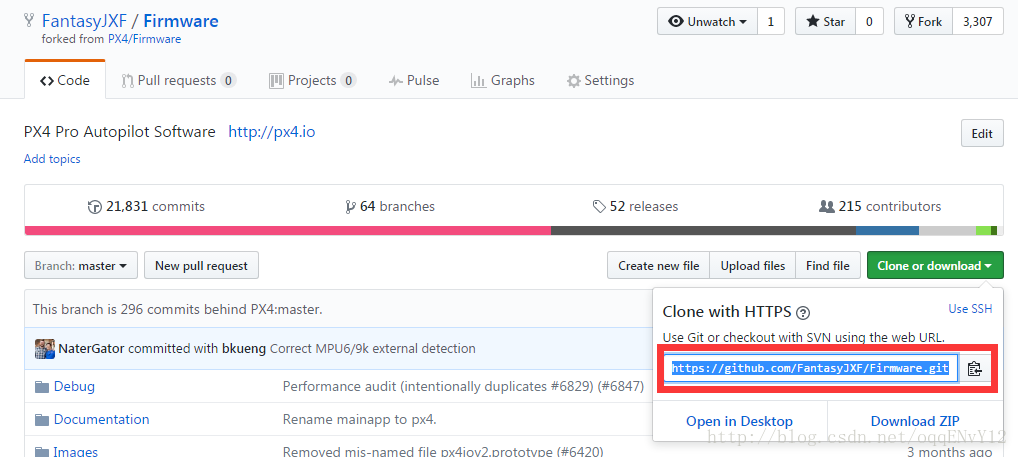Click the Pull requests tab icon
1018x457 pixels.
coord(127,81)
